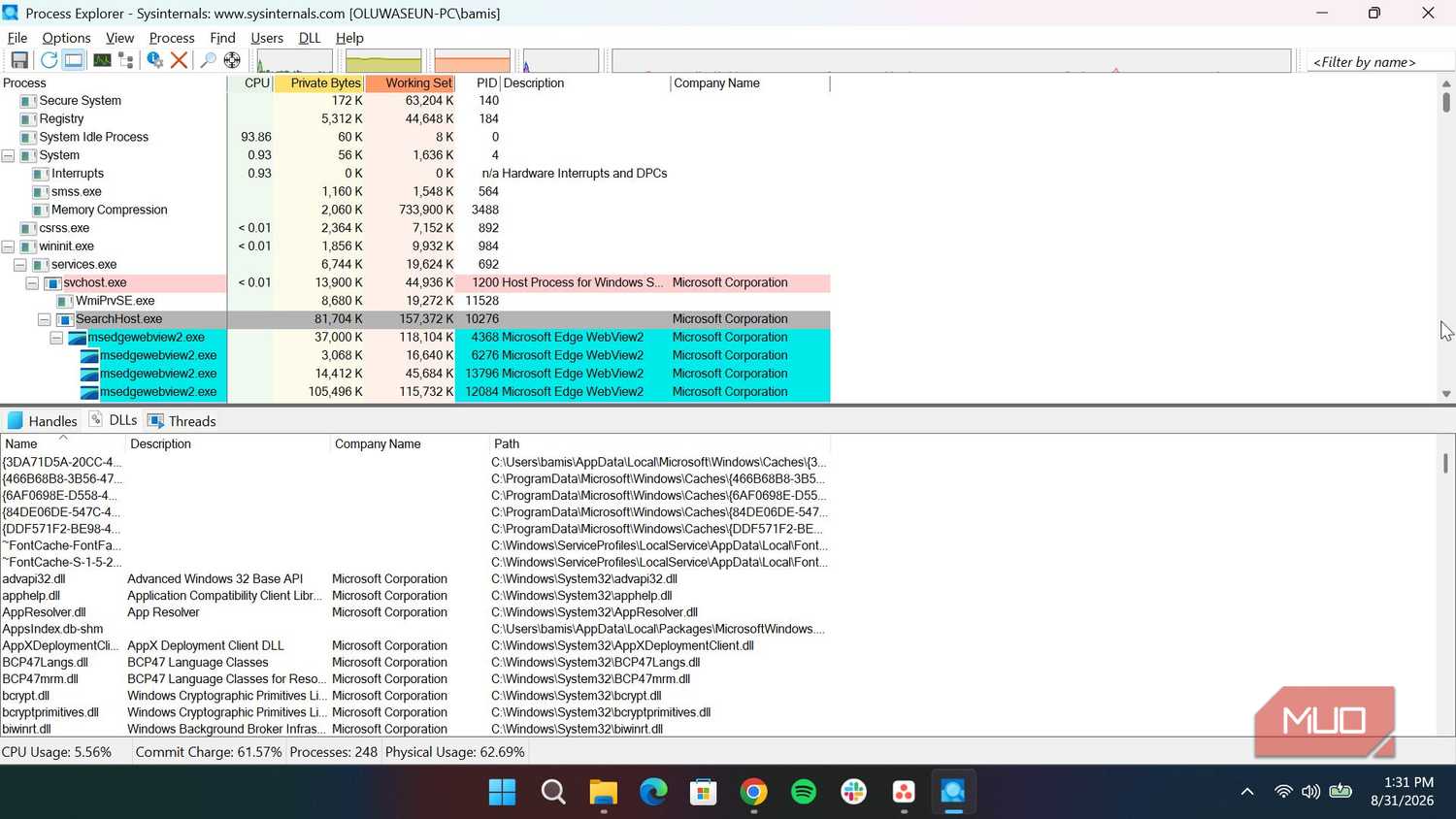Click the Filter by name field

1379,62
